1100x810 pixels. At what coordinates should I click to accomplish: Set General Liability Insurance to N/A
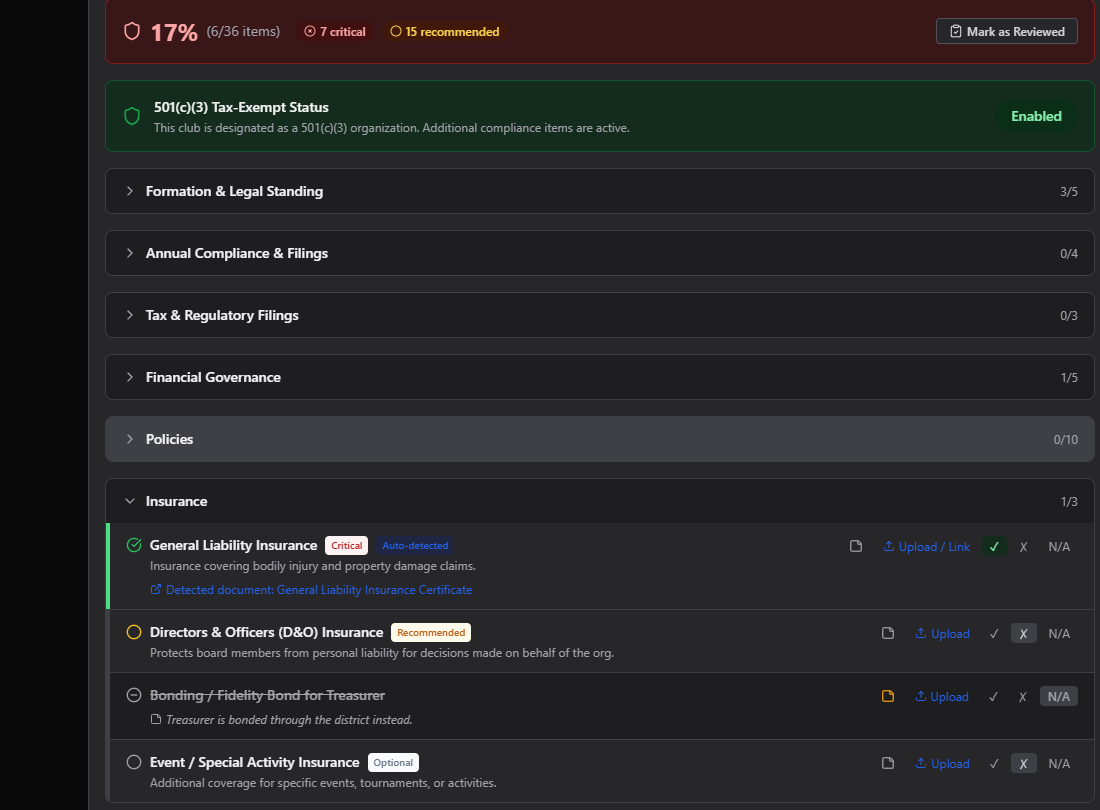tap(1059, 546)
